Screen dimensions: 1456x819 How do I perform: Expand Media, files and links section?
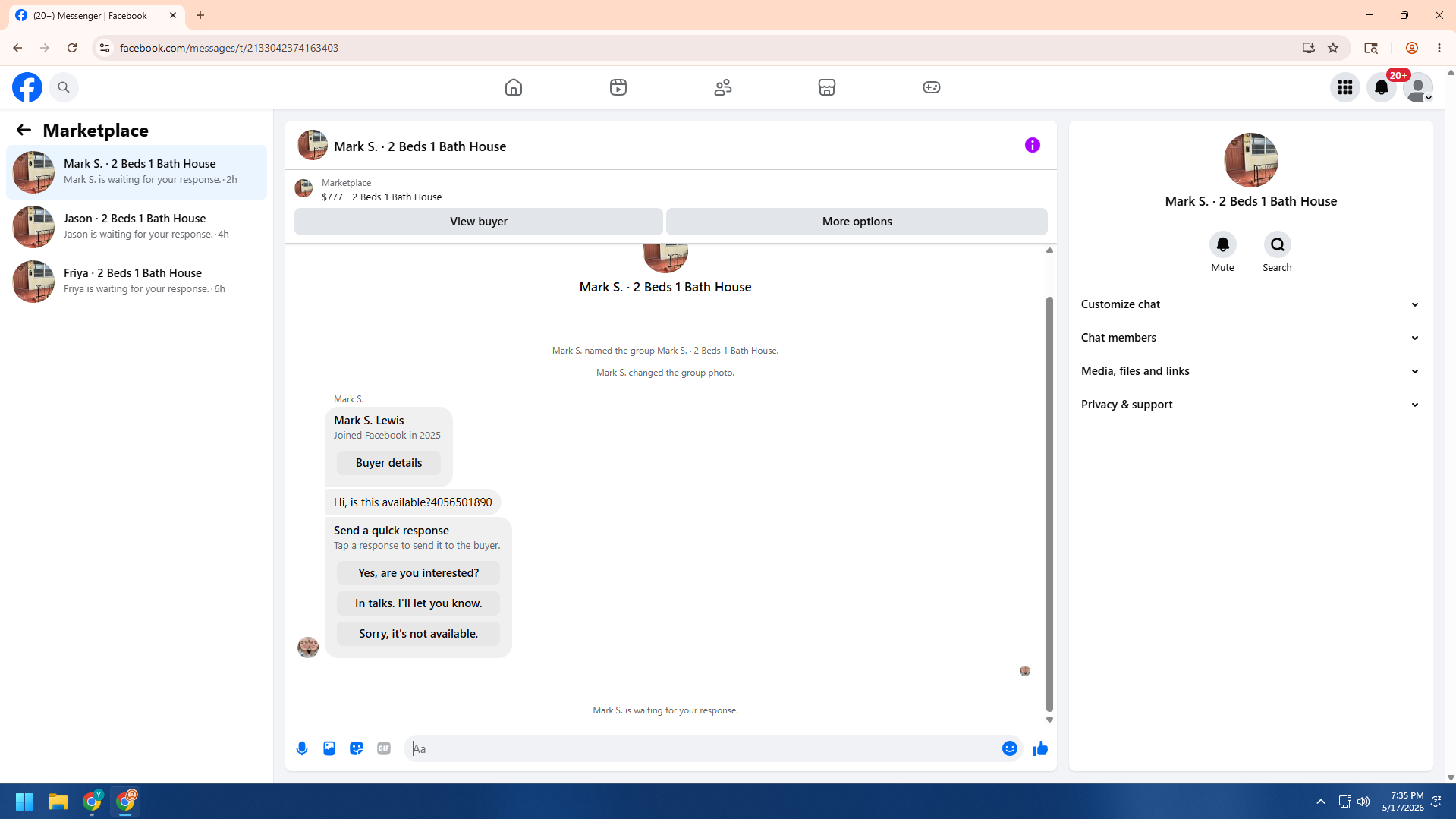tap(1251, 371)
